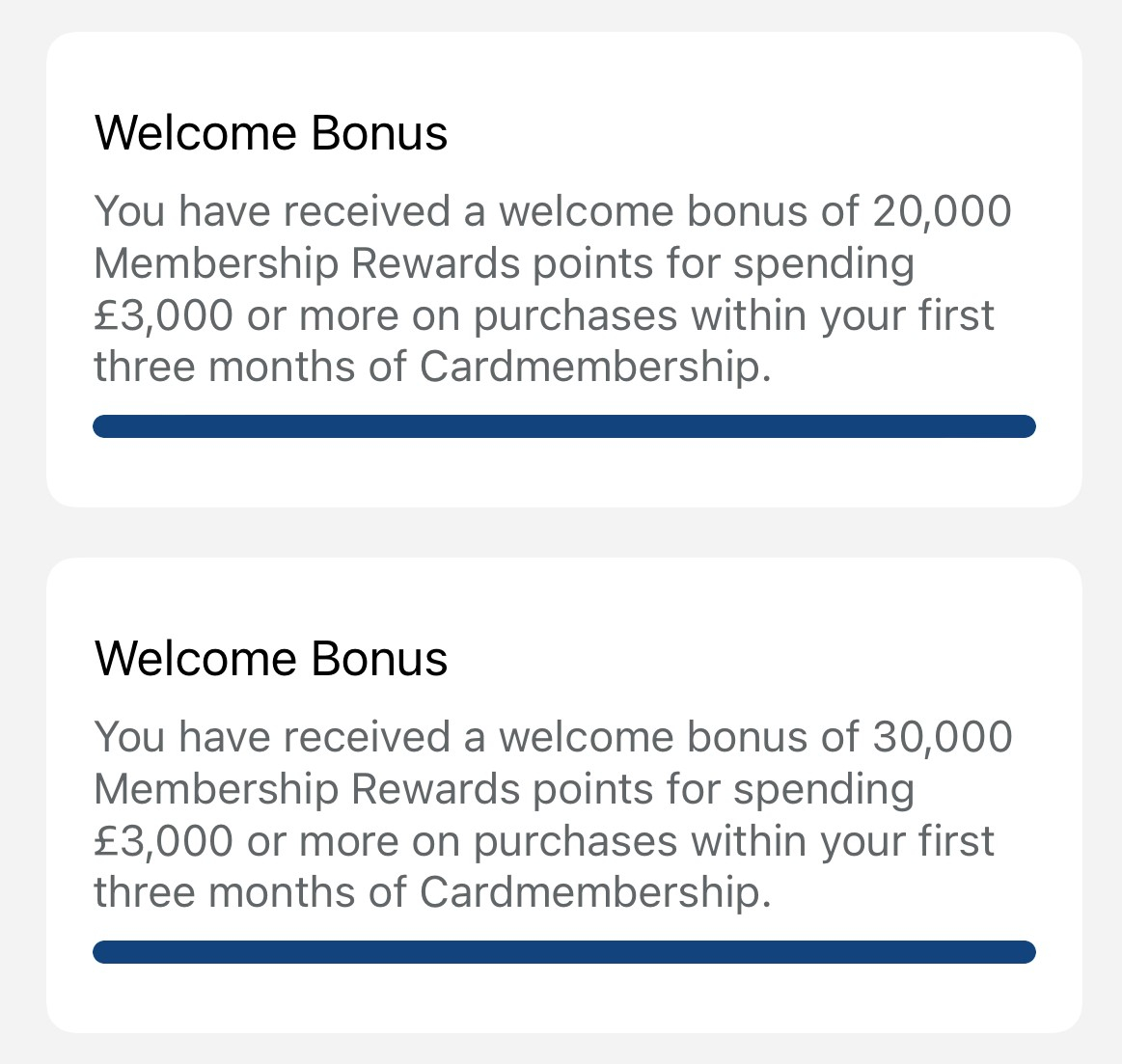The width and height of the screenshot is (1122, 1064).
Task: Click 'purchases' in the top card description
Action: pos(575,317)
